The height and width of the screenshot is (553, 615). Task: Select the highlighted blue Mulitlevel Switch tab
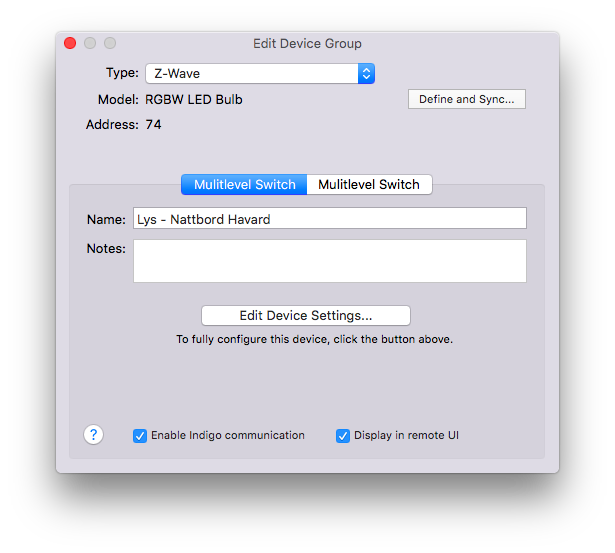[x=244, y=184]
